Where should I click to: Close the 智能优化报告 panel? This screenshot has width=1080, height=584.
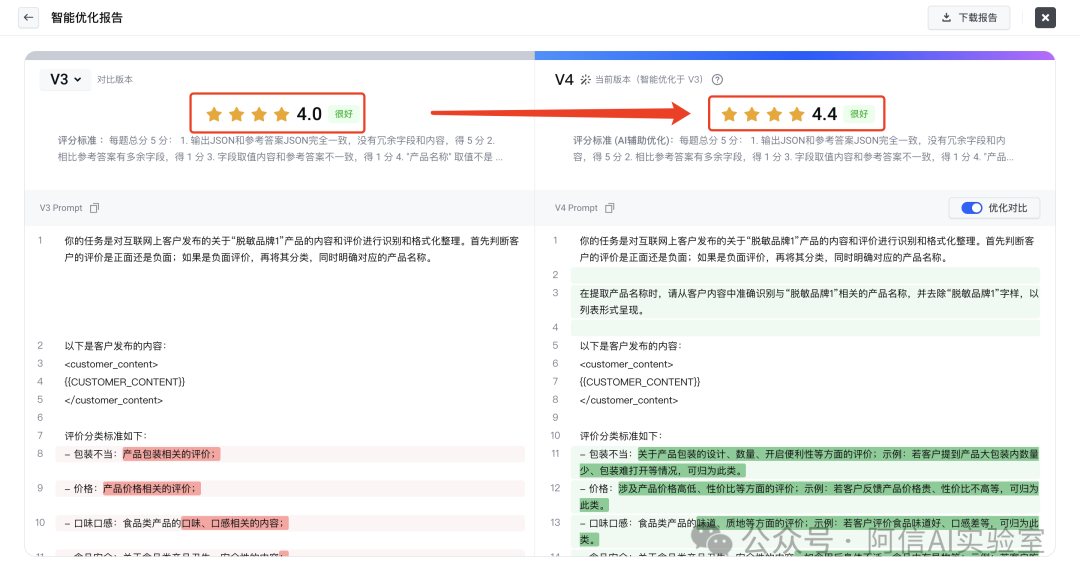click(x=1045, y=18)
